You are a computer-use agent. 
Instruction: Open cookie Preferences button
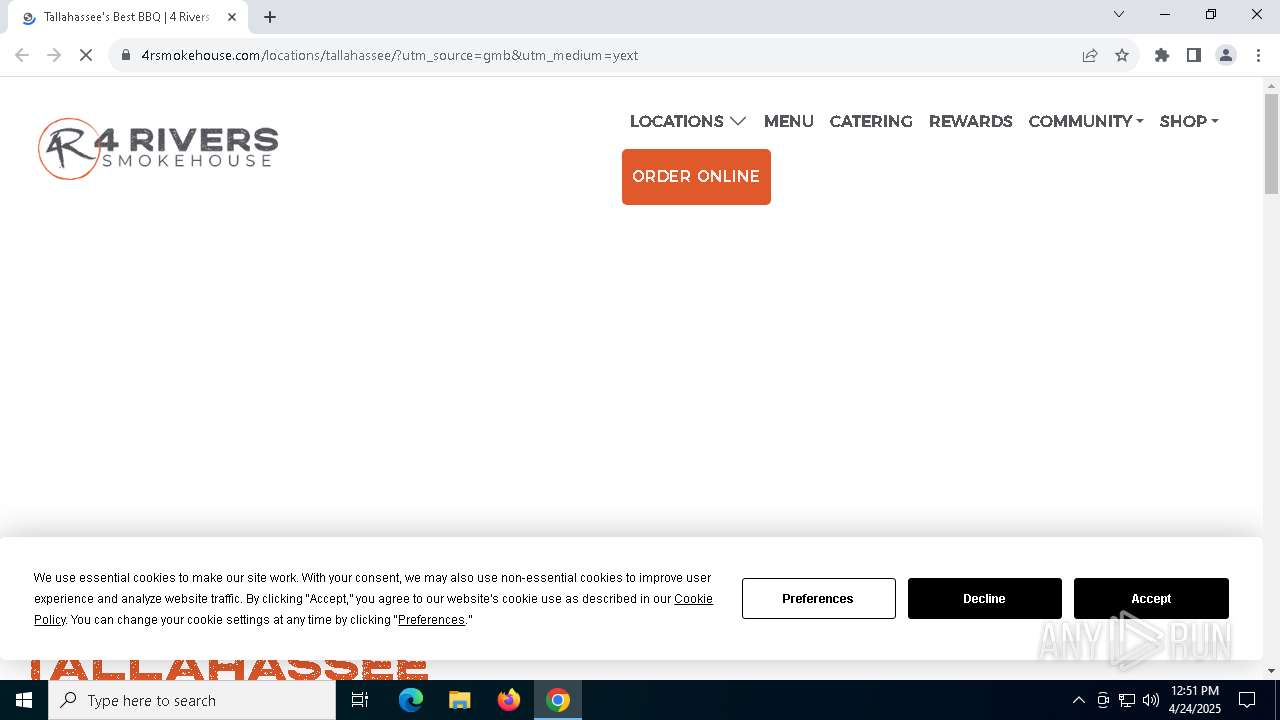818,598
